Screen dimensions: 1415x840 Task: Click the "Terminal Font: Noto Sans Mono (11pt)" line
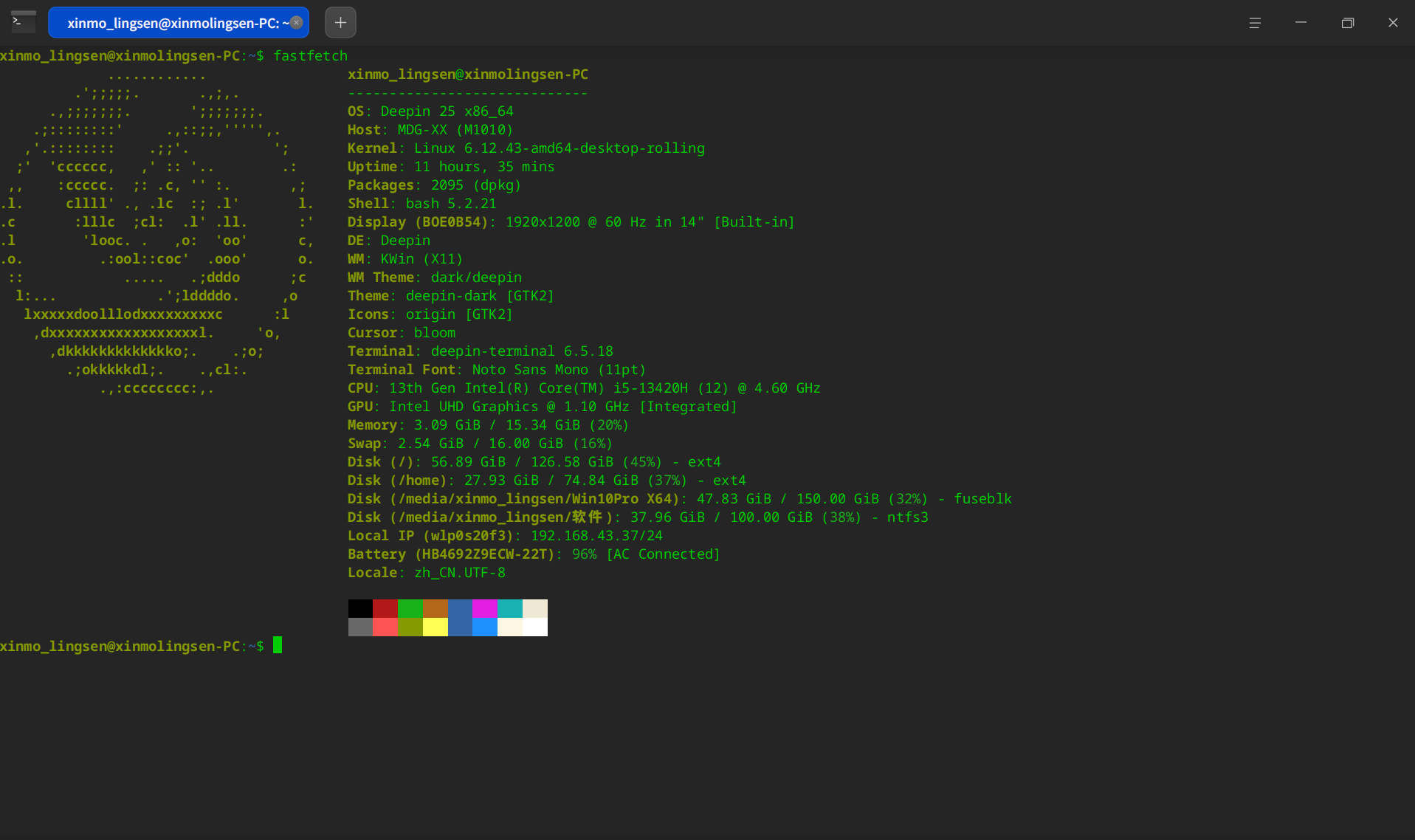click(497, 369)
